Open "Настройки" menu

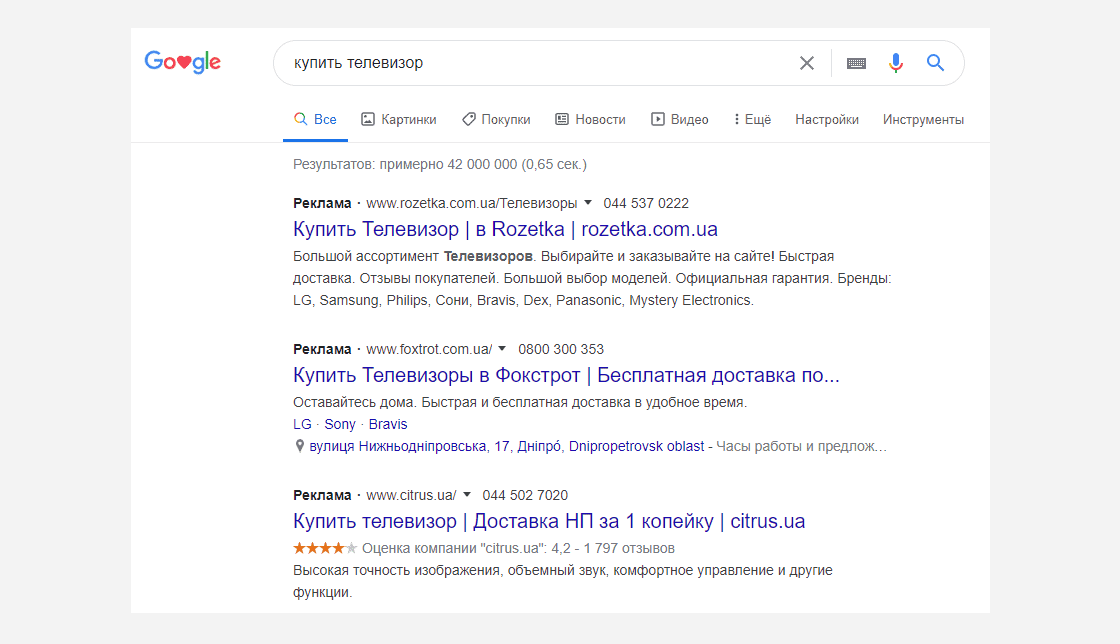pos(826,119)
